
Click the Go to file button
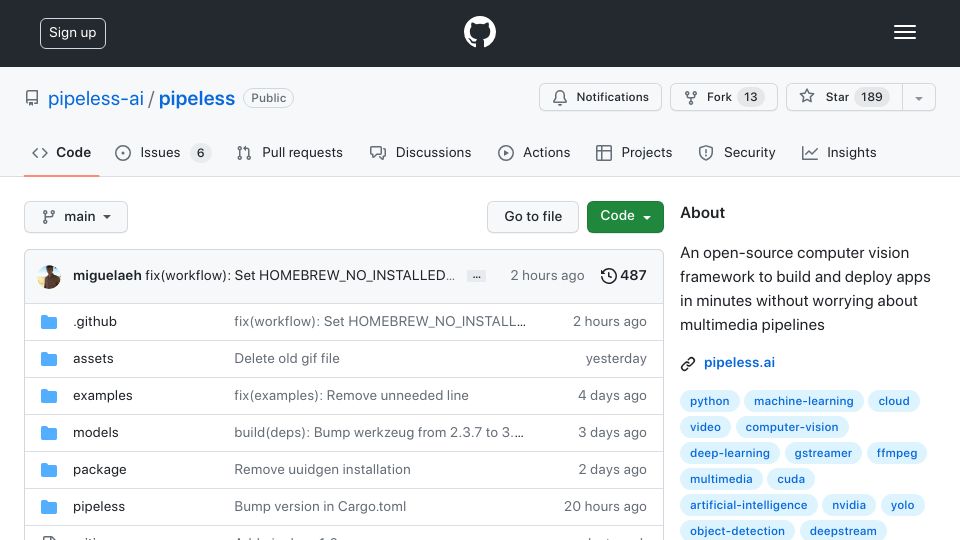coord(533,217)
